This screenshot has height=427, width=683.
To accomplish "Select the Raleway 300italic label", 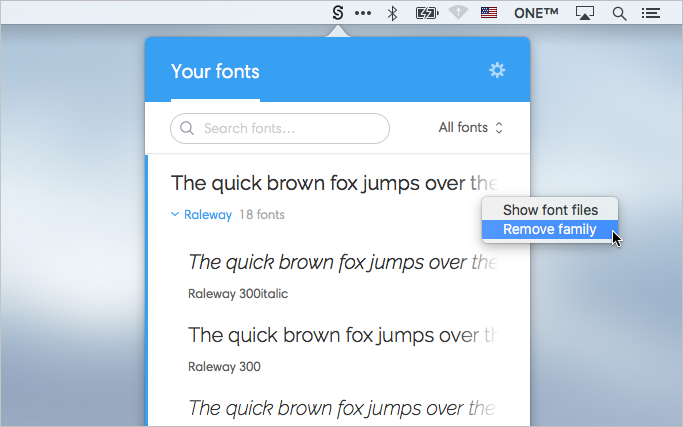I will tap(238, 294).
